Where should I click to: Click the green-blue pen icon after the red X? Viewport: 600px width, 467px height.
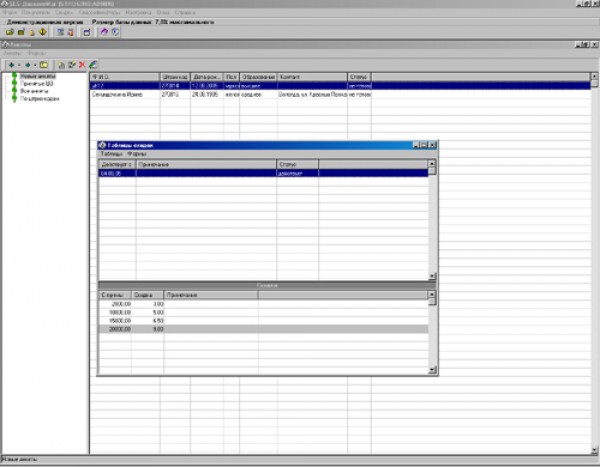pyautogui.click(x=93, y=65)
